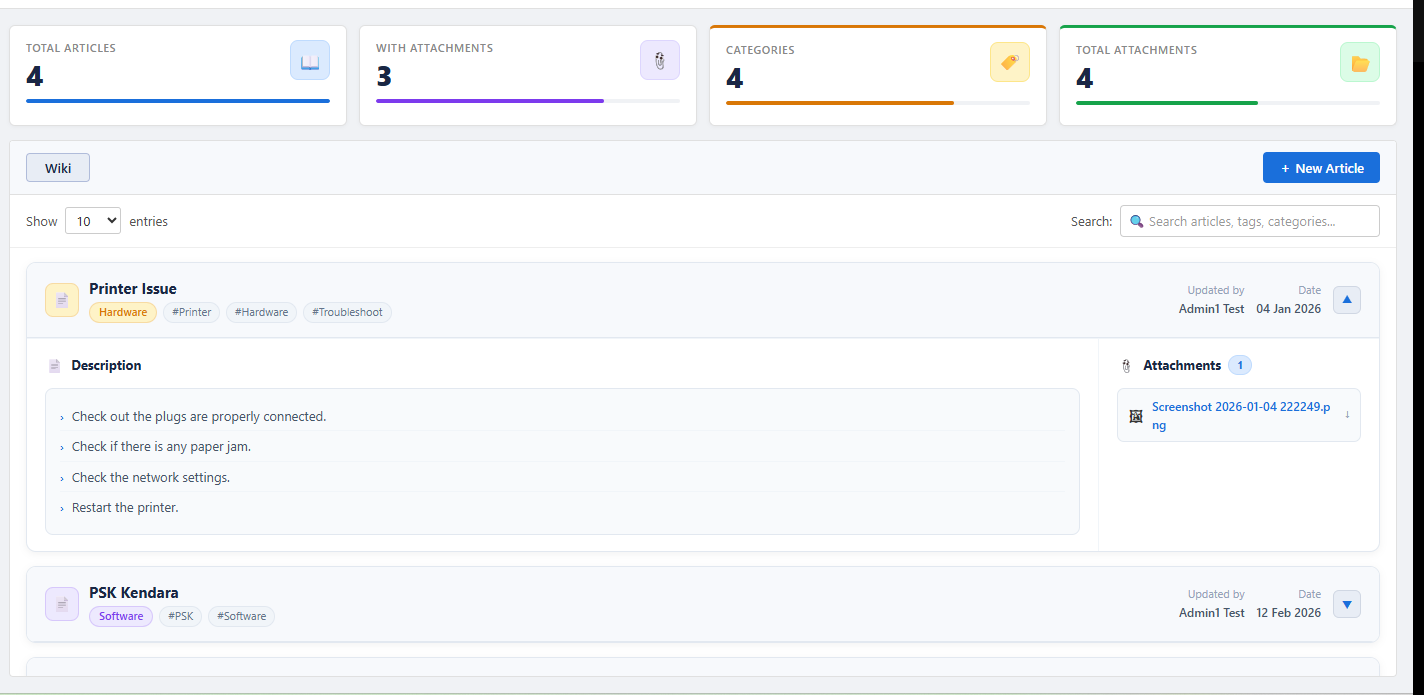Viewport: 1424px width, 695px height.
Task: Click the PSK Kendara article title
Action: pyautogui.click(x=134, y=593)
